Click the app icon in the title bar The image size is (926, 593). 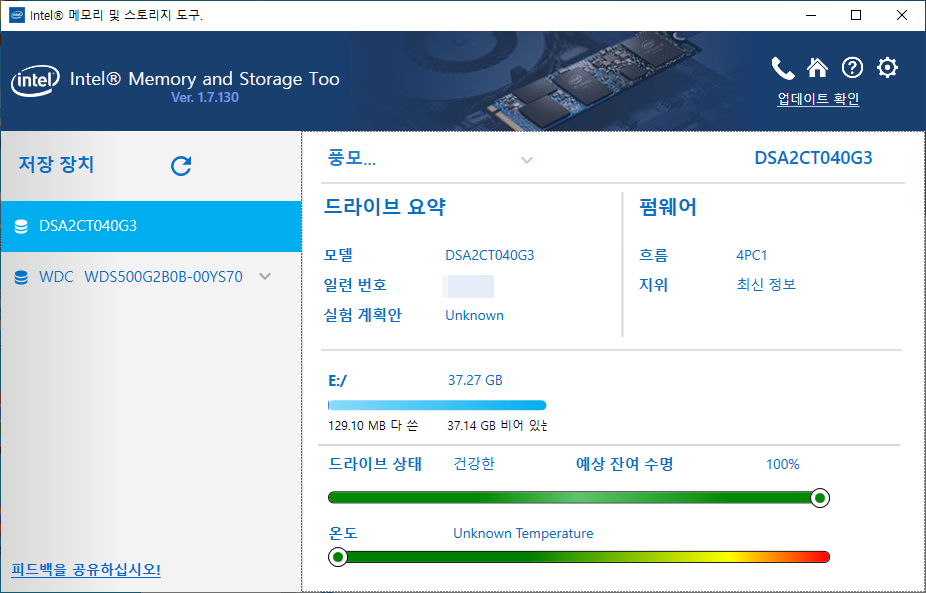(x=17, y=15)
